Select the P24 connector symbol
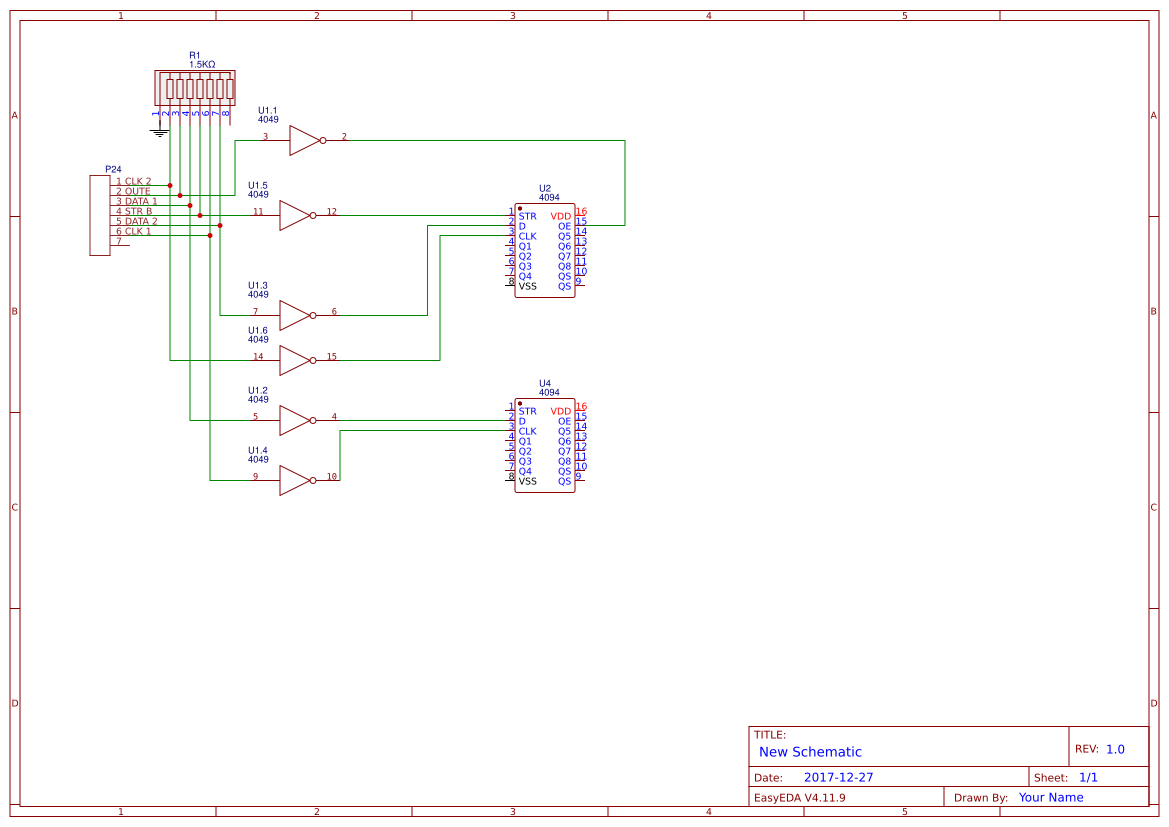This screenshot has width=1169, height=827. point(100,215)
